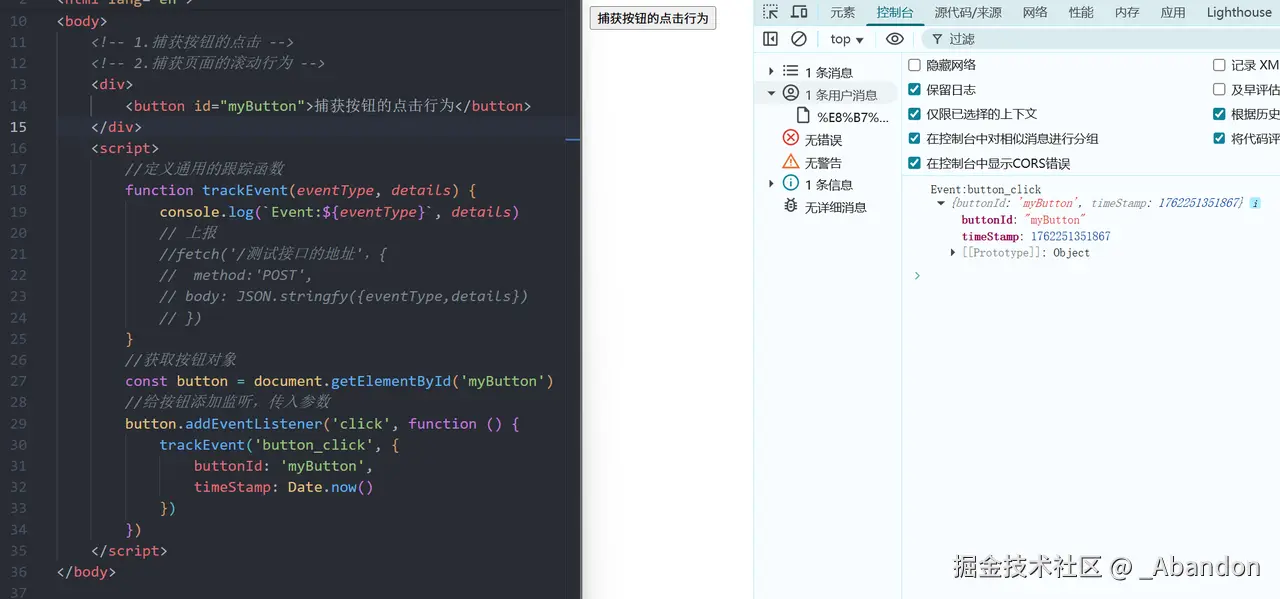Uncheck the 将代码评 checkbox
Image resolution: width=1280 pixels, height=599 pixels.
click(x=1219, y=138)
